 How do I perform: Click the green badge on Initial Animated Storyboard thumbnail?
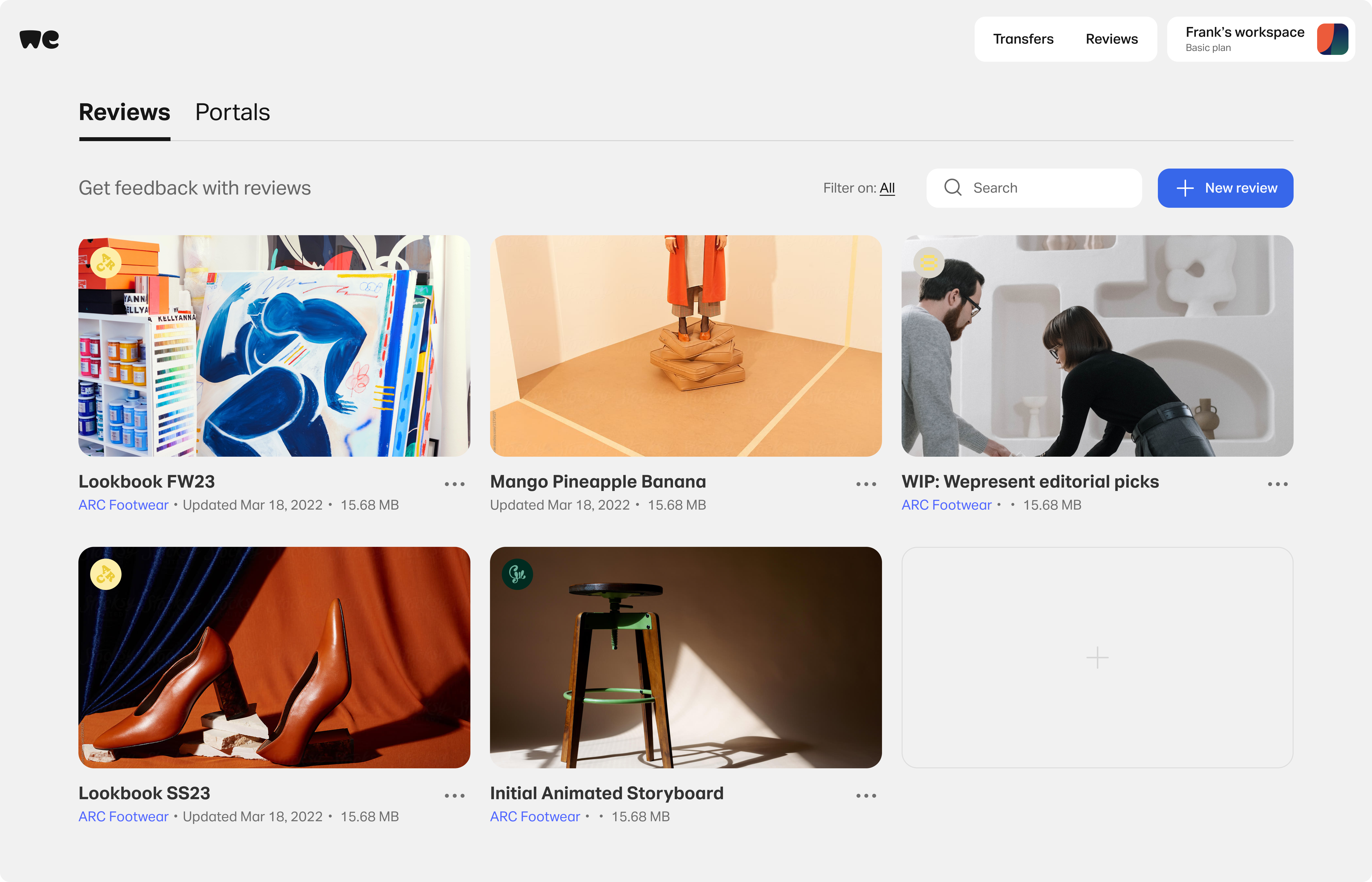[517, 575]
